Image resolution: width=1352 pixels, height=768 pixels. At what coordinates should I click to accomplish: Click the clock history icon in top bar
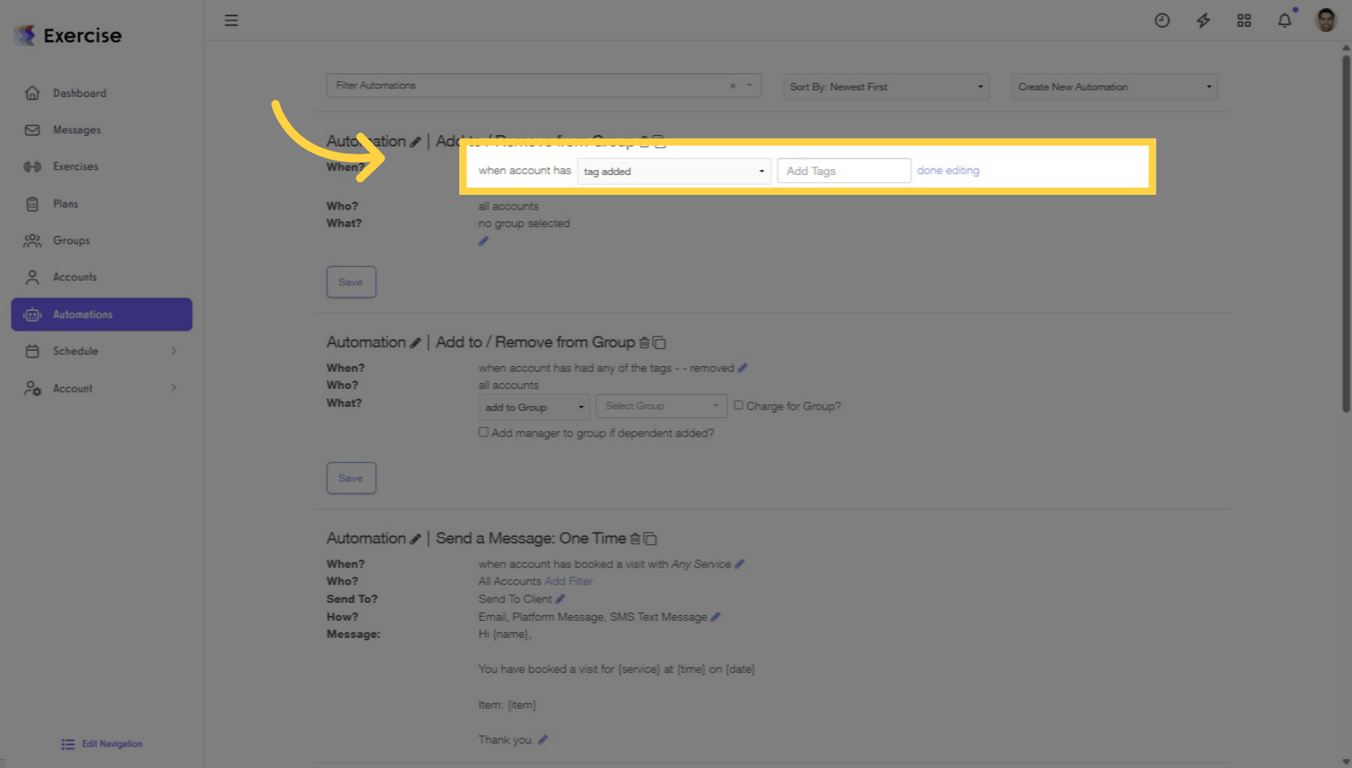[x=1162, y=20]
